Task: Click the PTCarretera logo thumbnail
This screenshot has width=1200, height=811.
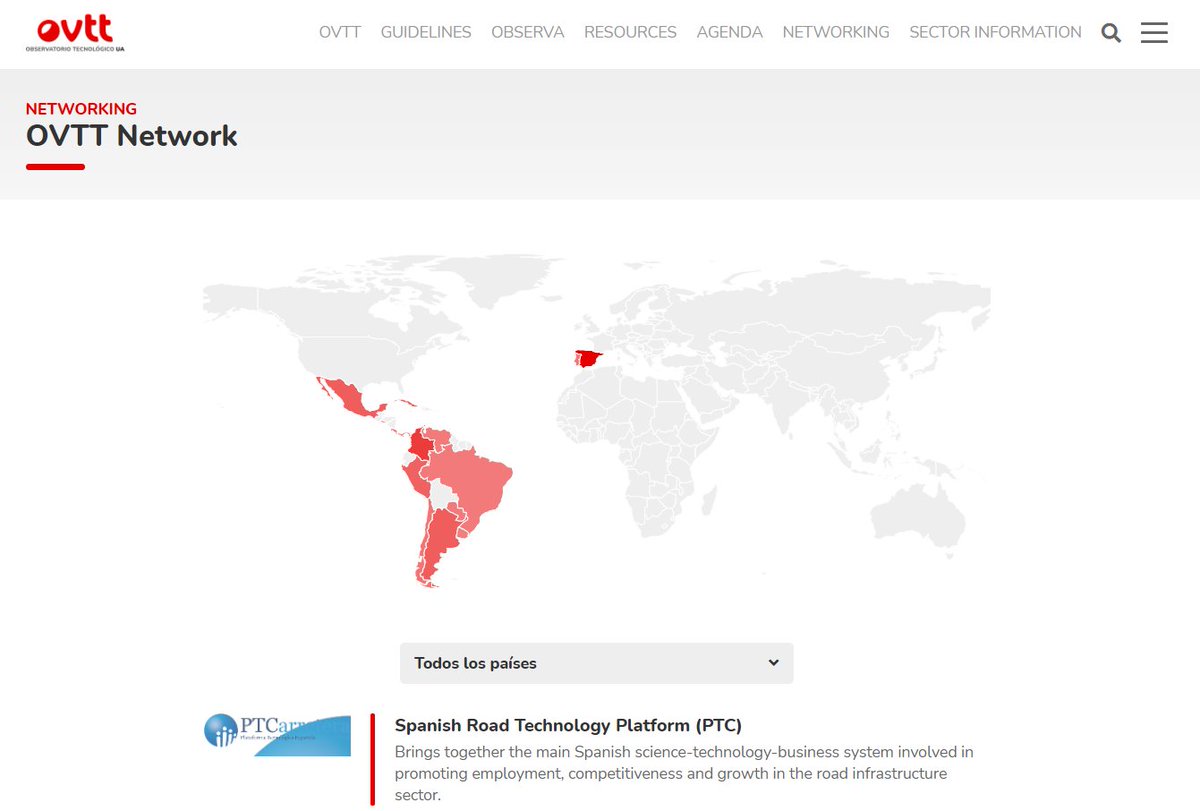Action: click(276, 735)
